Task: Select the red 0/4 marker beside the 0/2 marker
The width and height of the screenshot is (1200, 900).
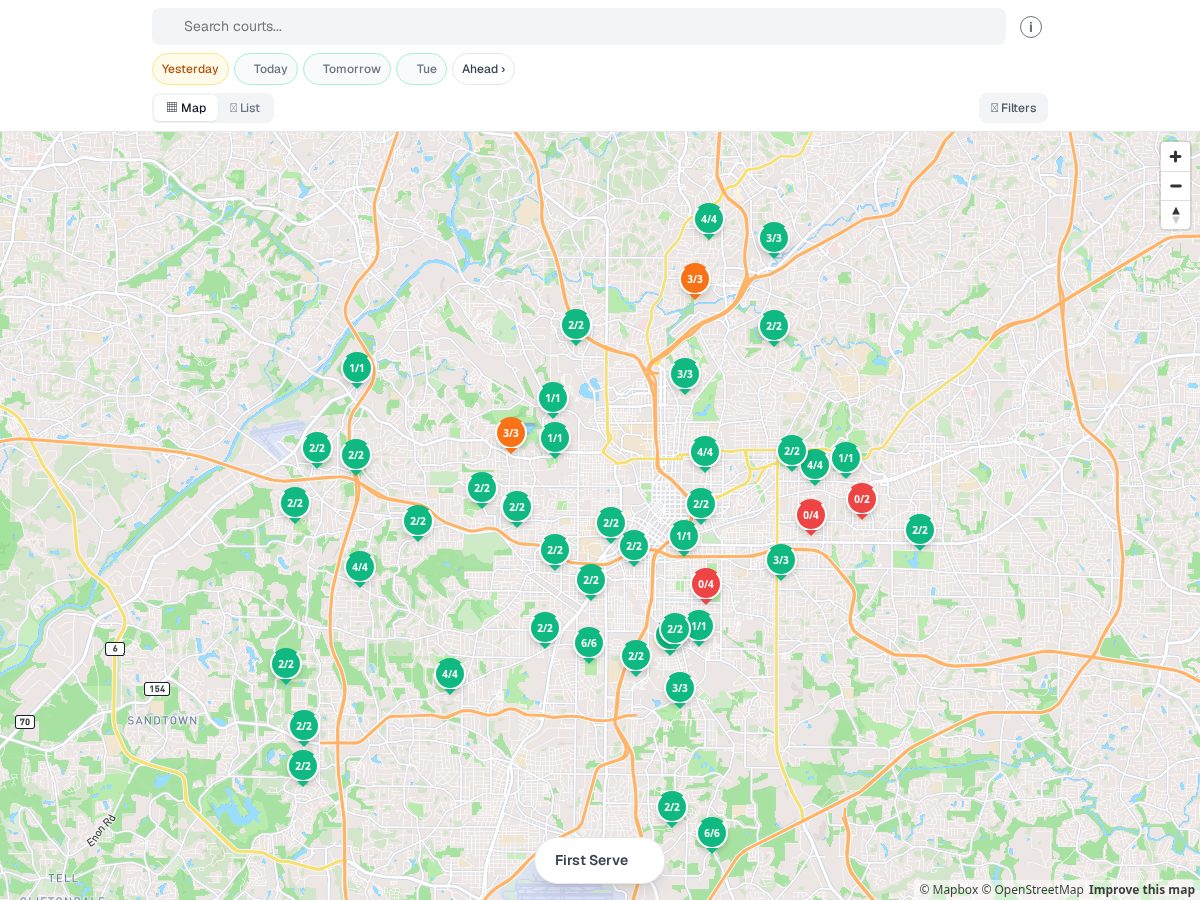Action: click(x=810, y=517)
